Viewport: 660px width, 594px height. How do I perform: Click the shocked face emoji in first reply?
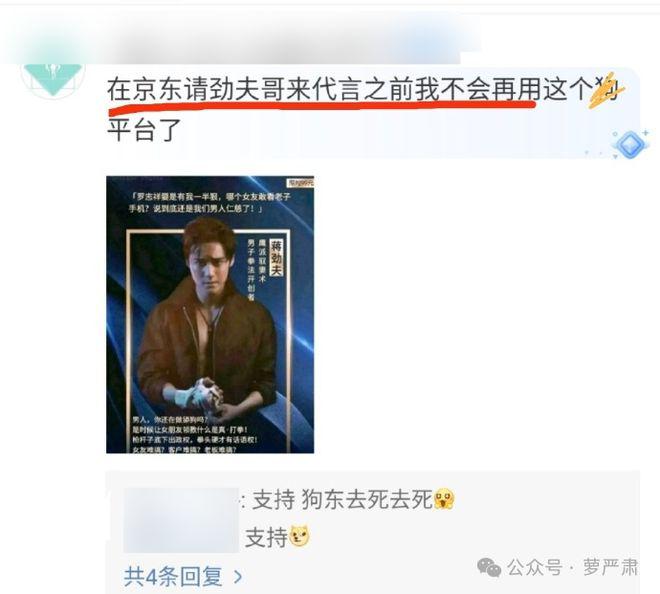tap(444, 499)
